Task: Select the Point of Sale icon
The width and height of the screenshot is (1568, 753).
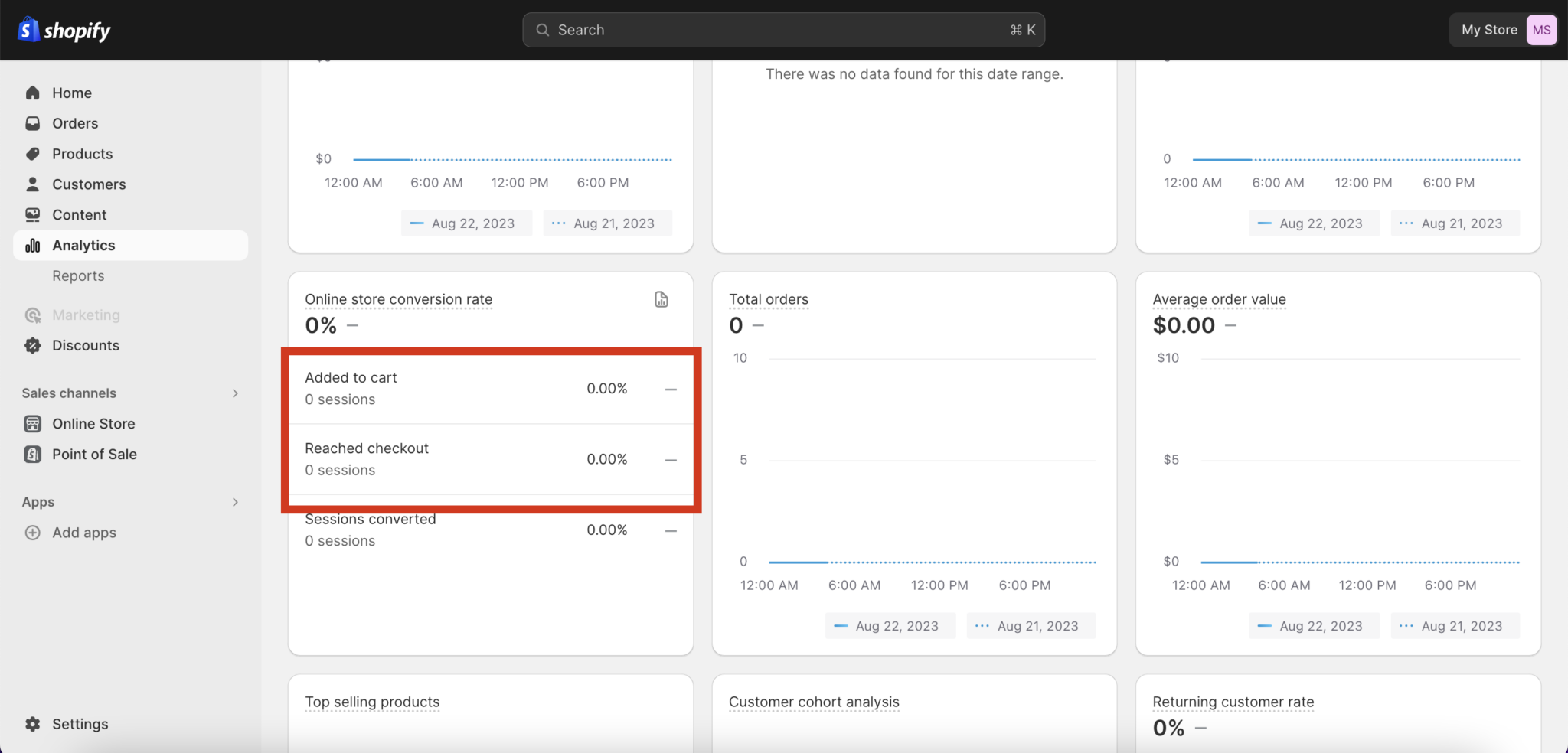Action: [32, 454]
